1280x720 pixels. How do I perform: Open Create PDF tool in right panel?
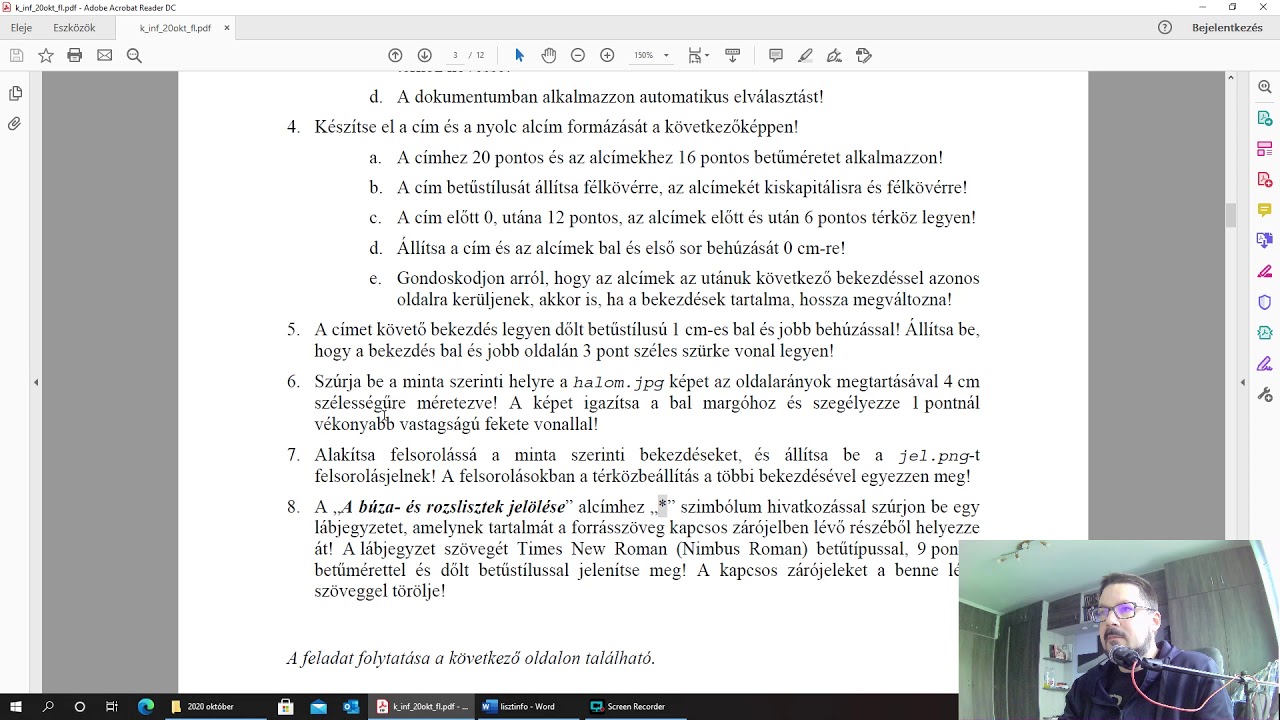coord(1265,180)
